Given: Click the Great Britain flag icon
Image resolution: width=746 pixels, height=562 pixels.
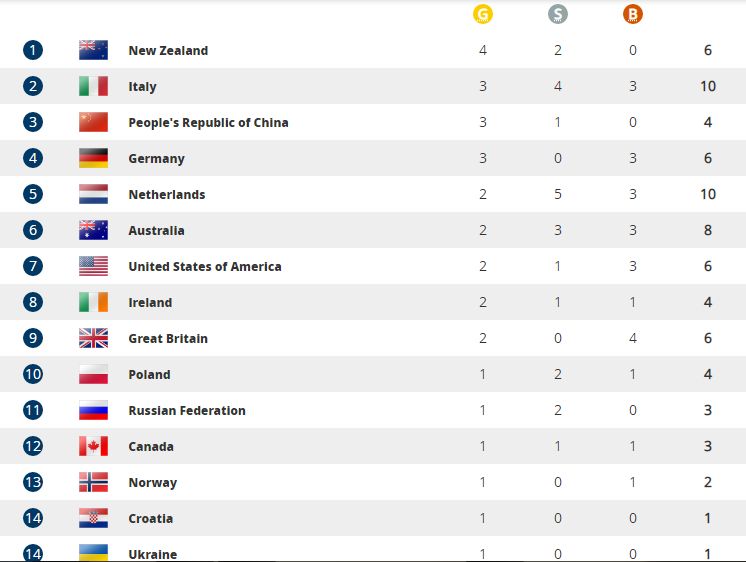Looking at the screenshot, I should coord(93,338).
